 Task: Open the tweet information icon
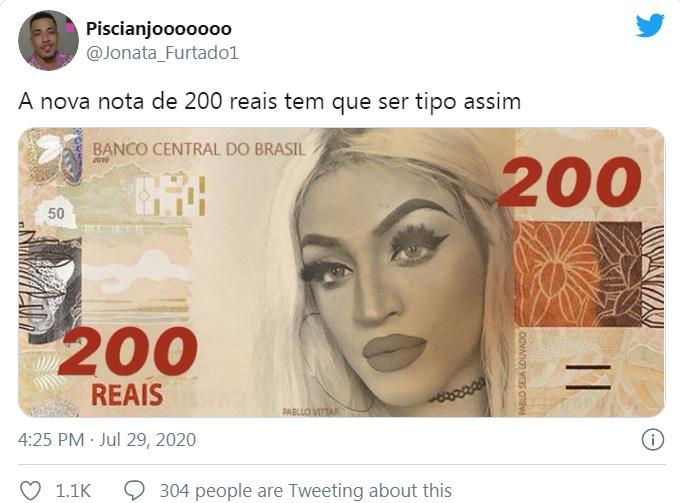[652, 440]
